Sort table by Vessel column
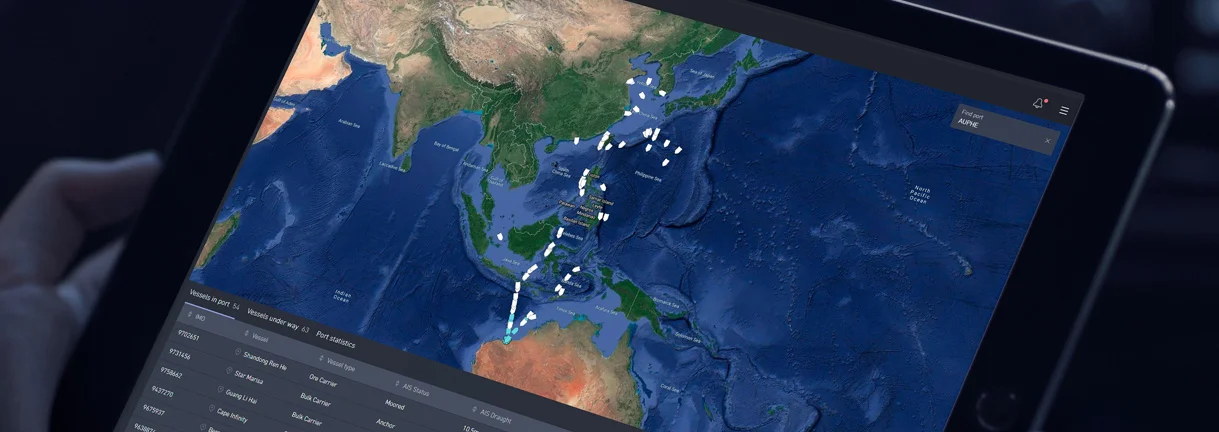 point(257,336)
